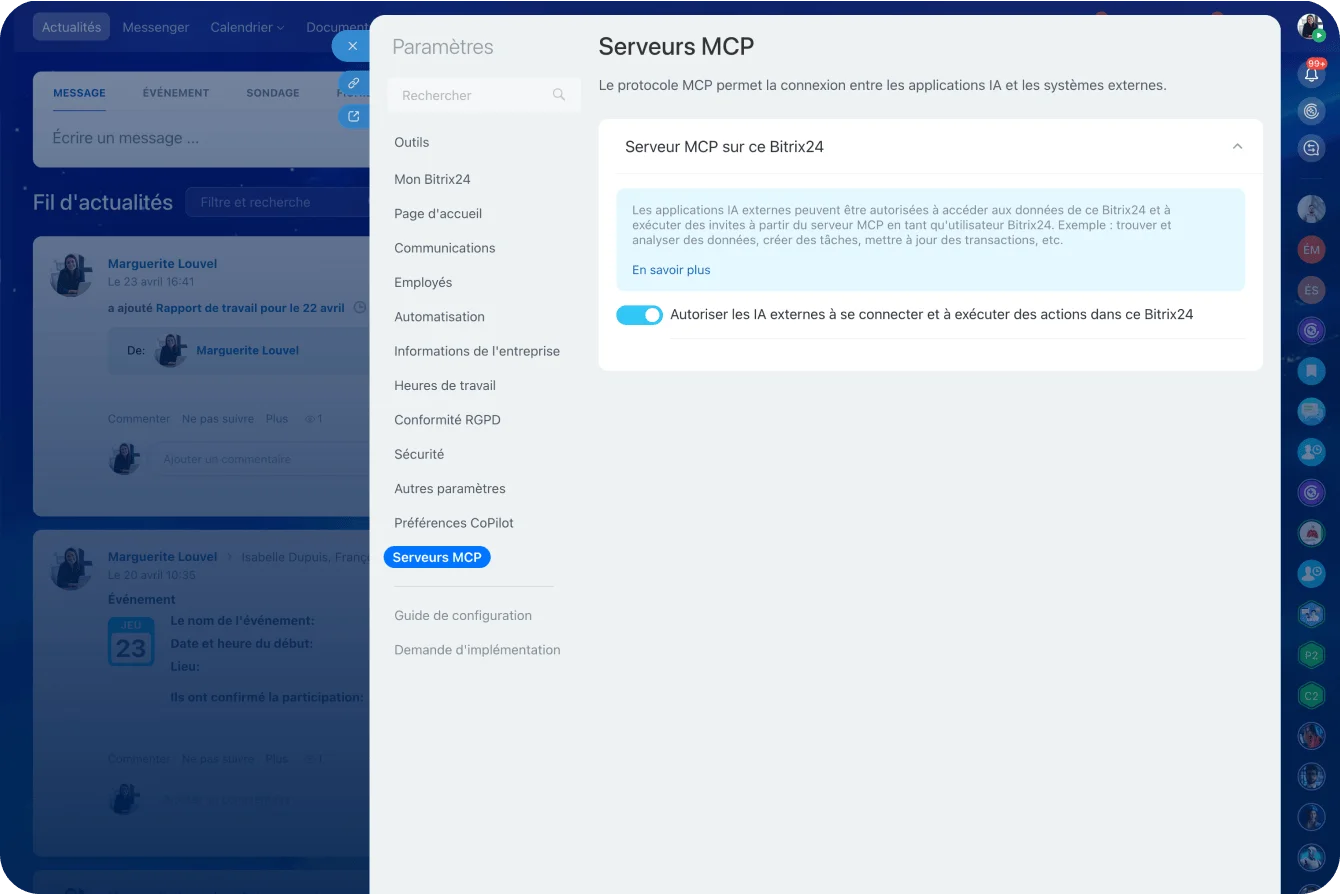Screen dimensions: 1340x894
Task: Open Employés settings section
Action: point(423,282)
